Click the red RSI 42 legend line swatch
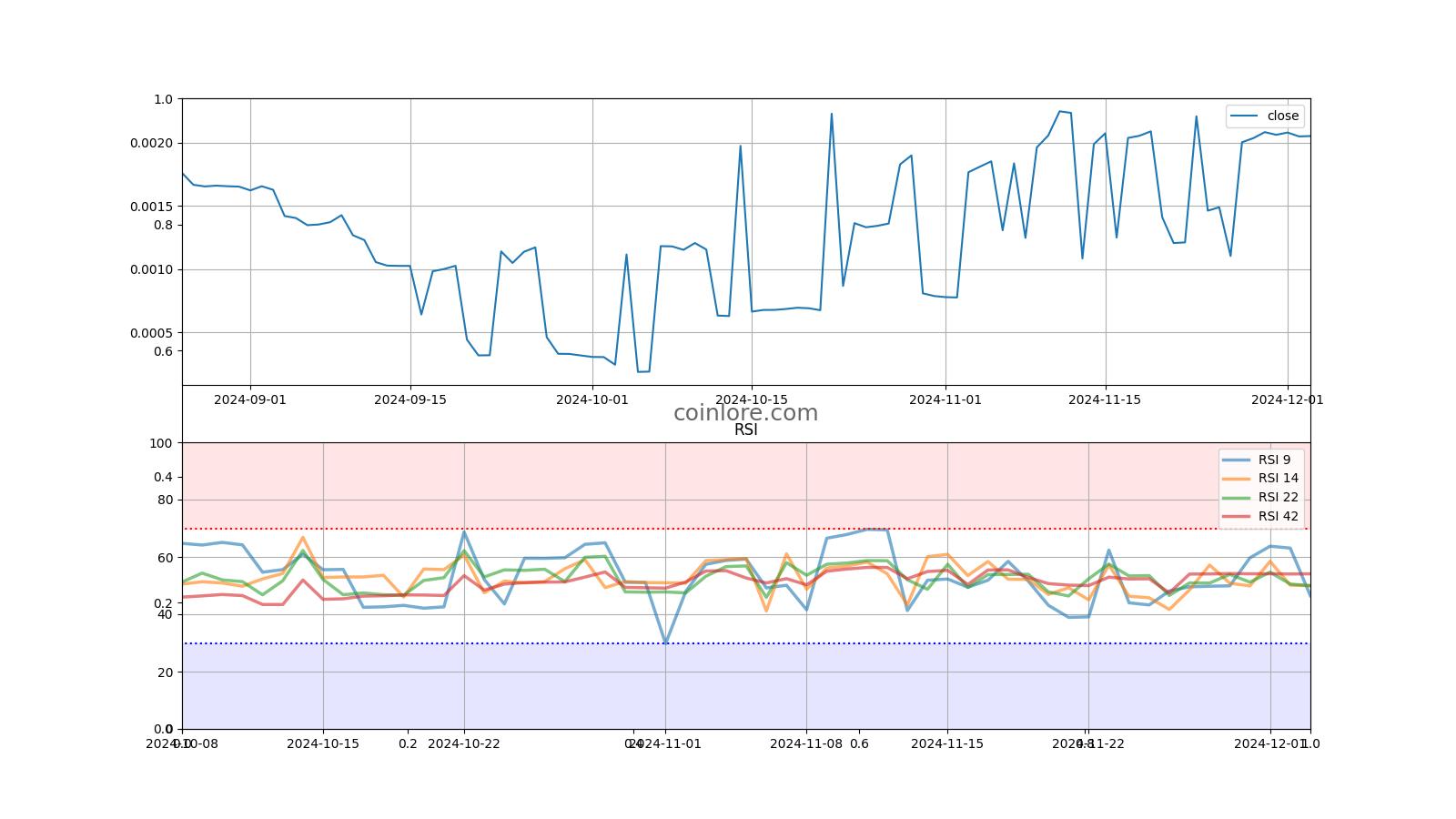1456x819 pixels. pos(1237,517)
